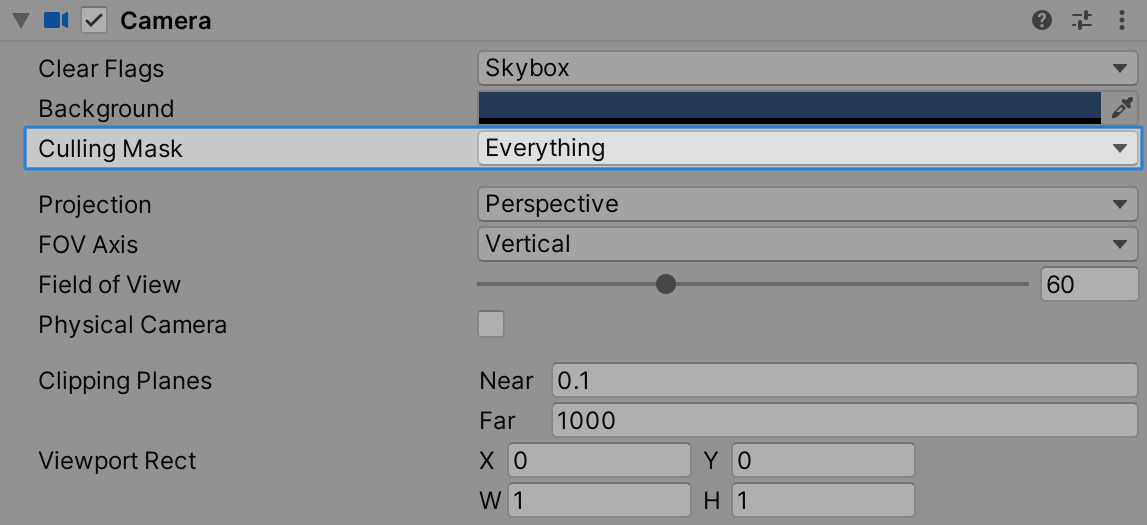The height and width of the screenshot is (525, 1147).
Task: Open the FOV Axis dropdown
Action: tap(807, 244)
